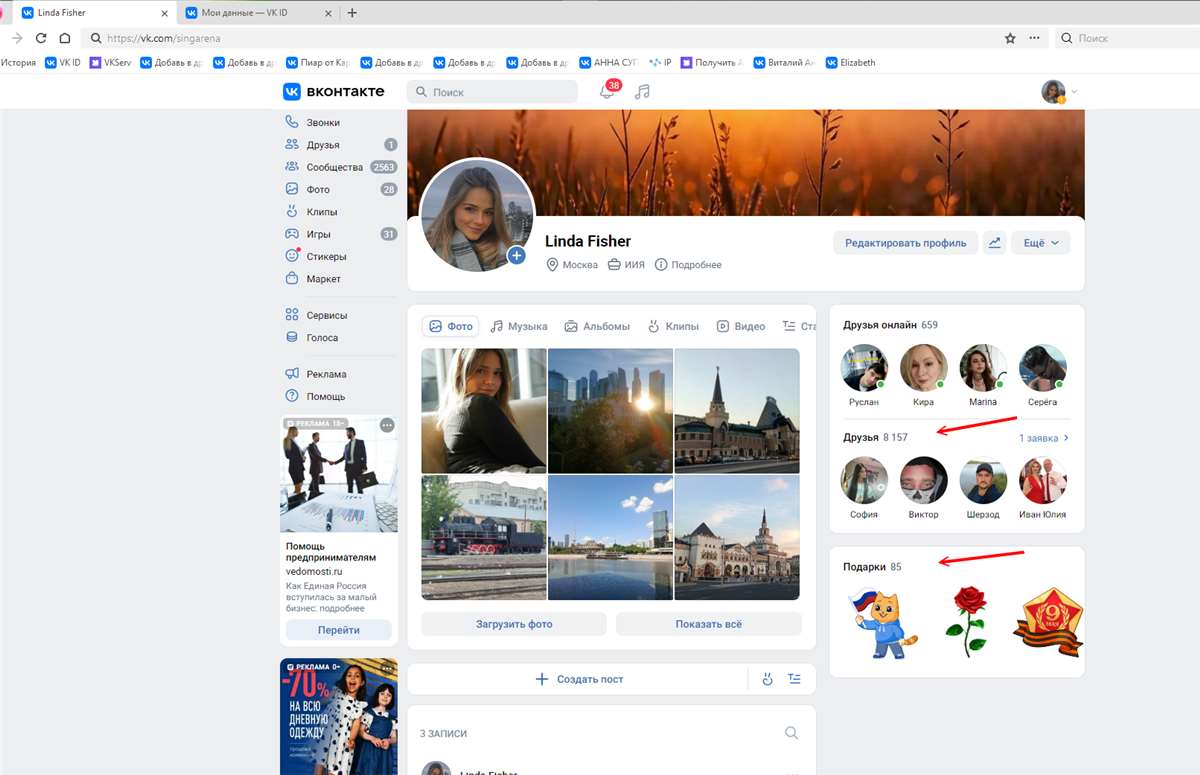Viewport: 1200px width, 775px height.
Task: Click the Показать всё button
Action: click(709, 624)
